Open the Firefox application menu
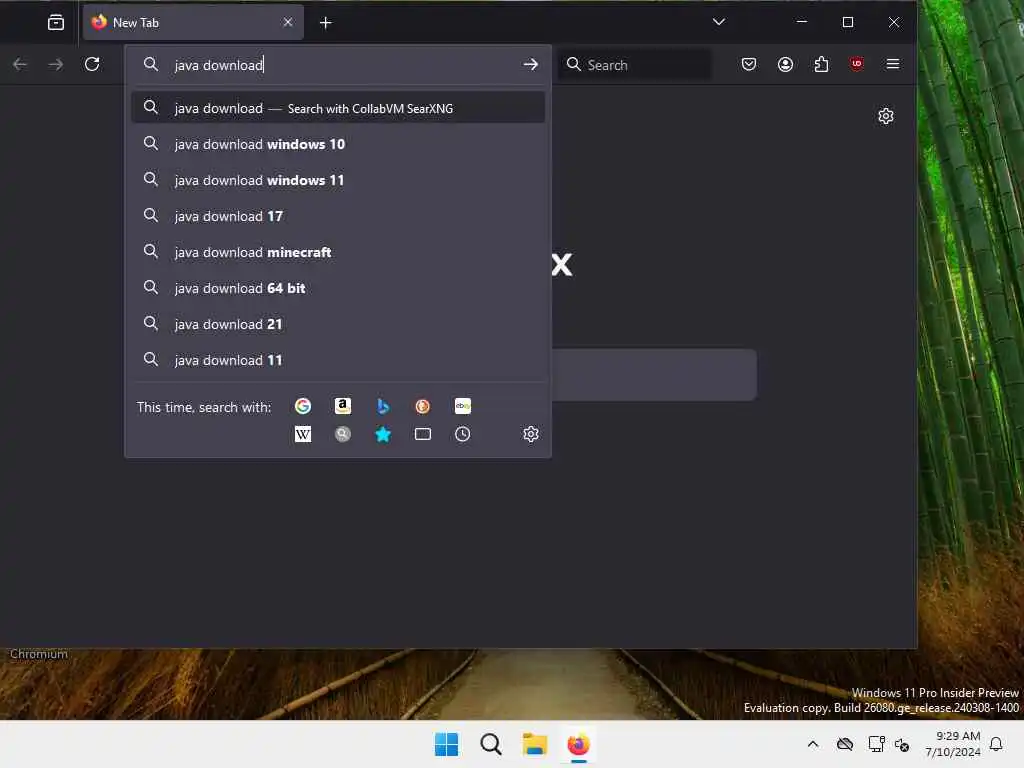This screenshot has width=1024, height=768. click(x=893, y=64)
